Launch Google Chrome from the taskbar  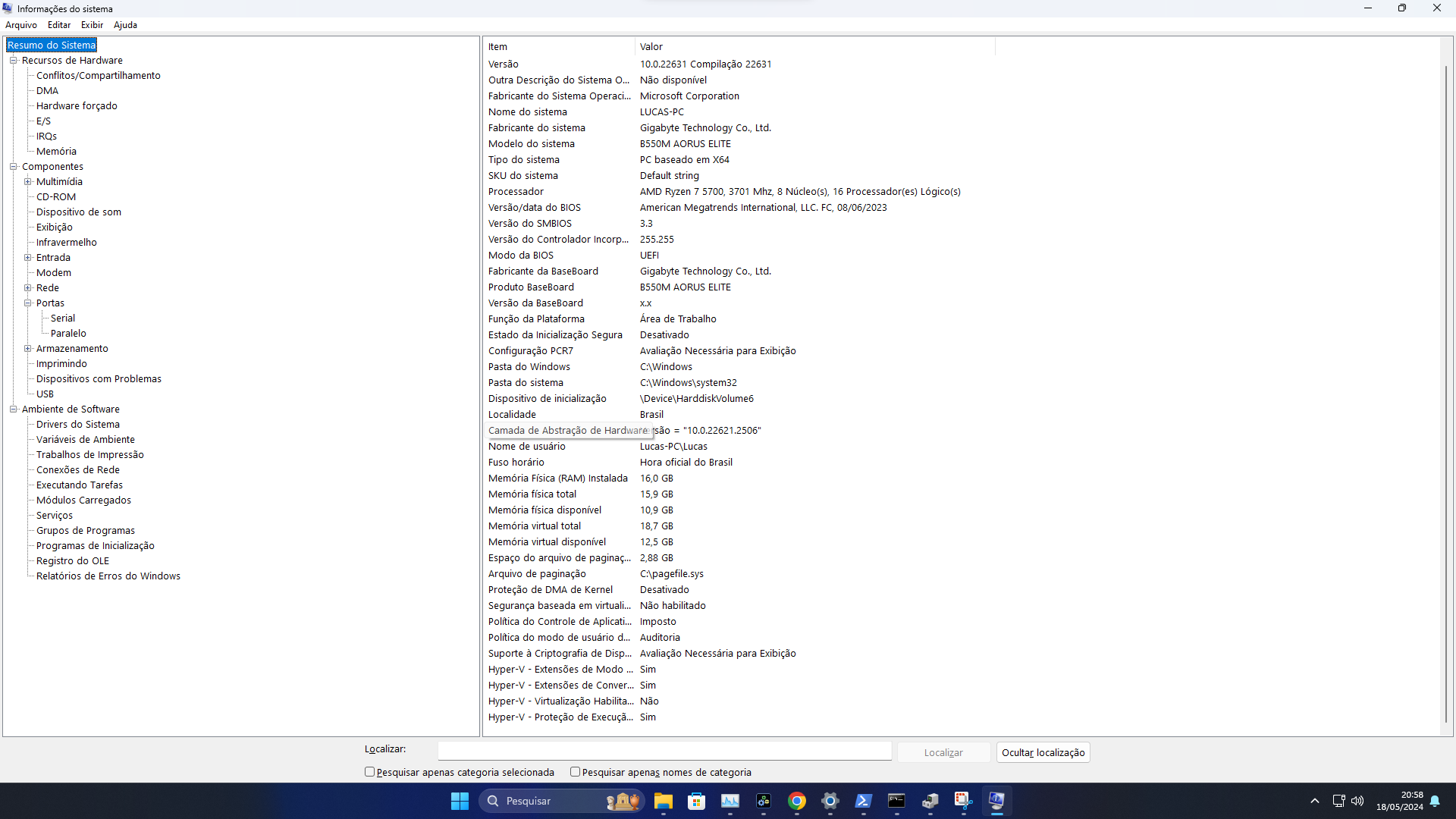click(797, 801)
